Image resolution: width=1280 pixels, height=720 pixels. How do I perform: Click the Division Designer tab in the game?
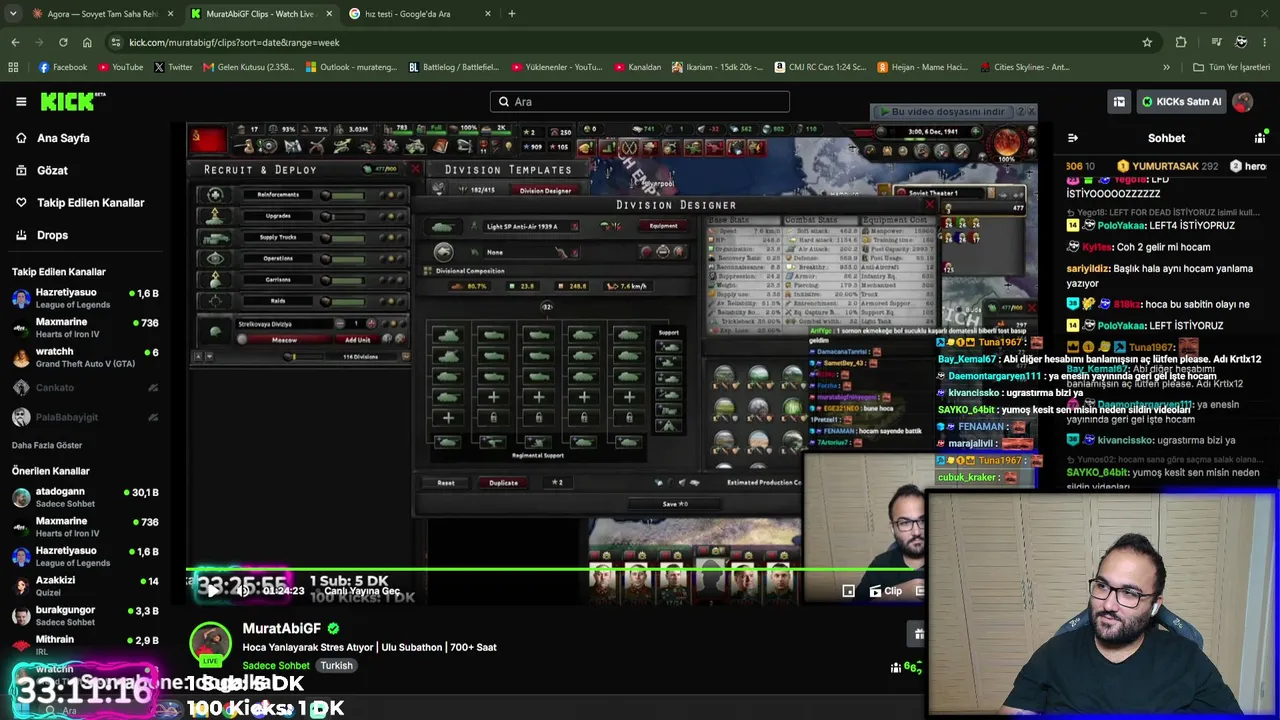(x=545, y=190)
